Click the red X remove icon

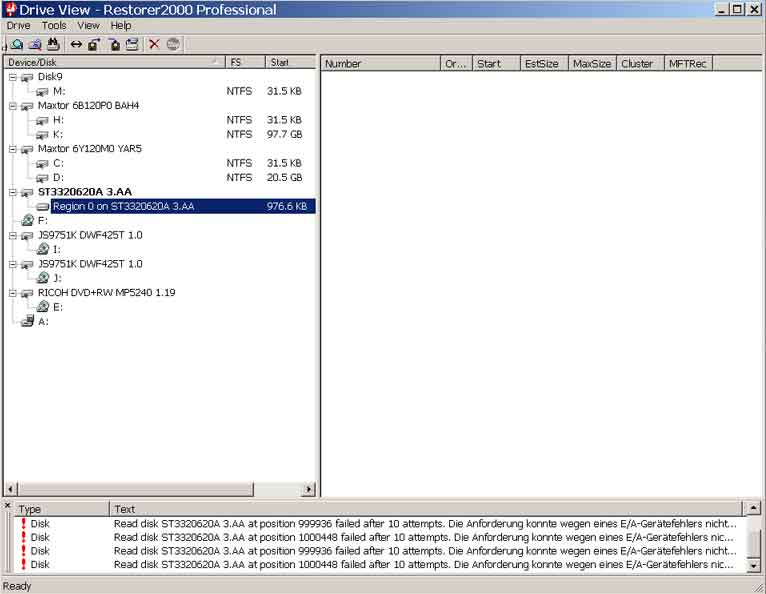pyautogui.click(x=154, y=44)
